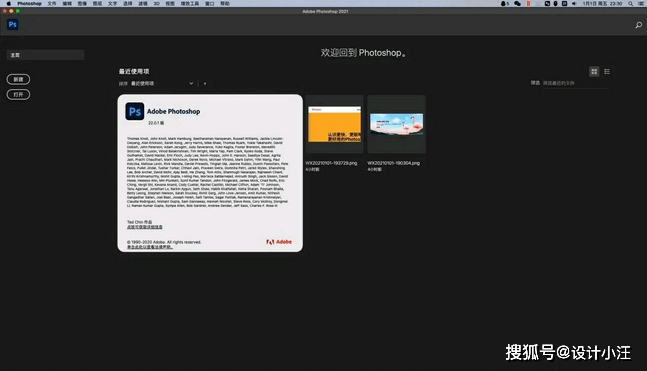Open the WX20210101-190304.png flamingo thumbnail

pyautogui.click(x=397, y=124)
